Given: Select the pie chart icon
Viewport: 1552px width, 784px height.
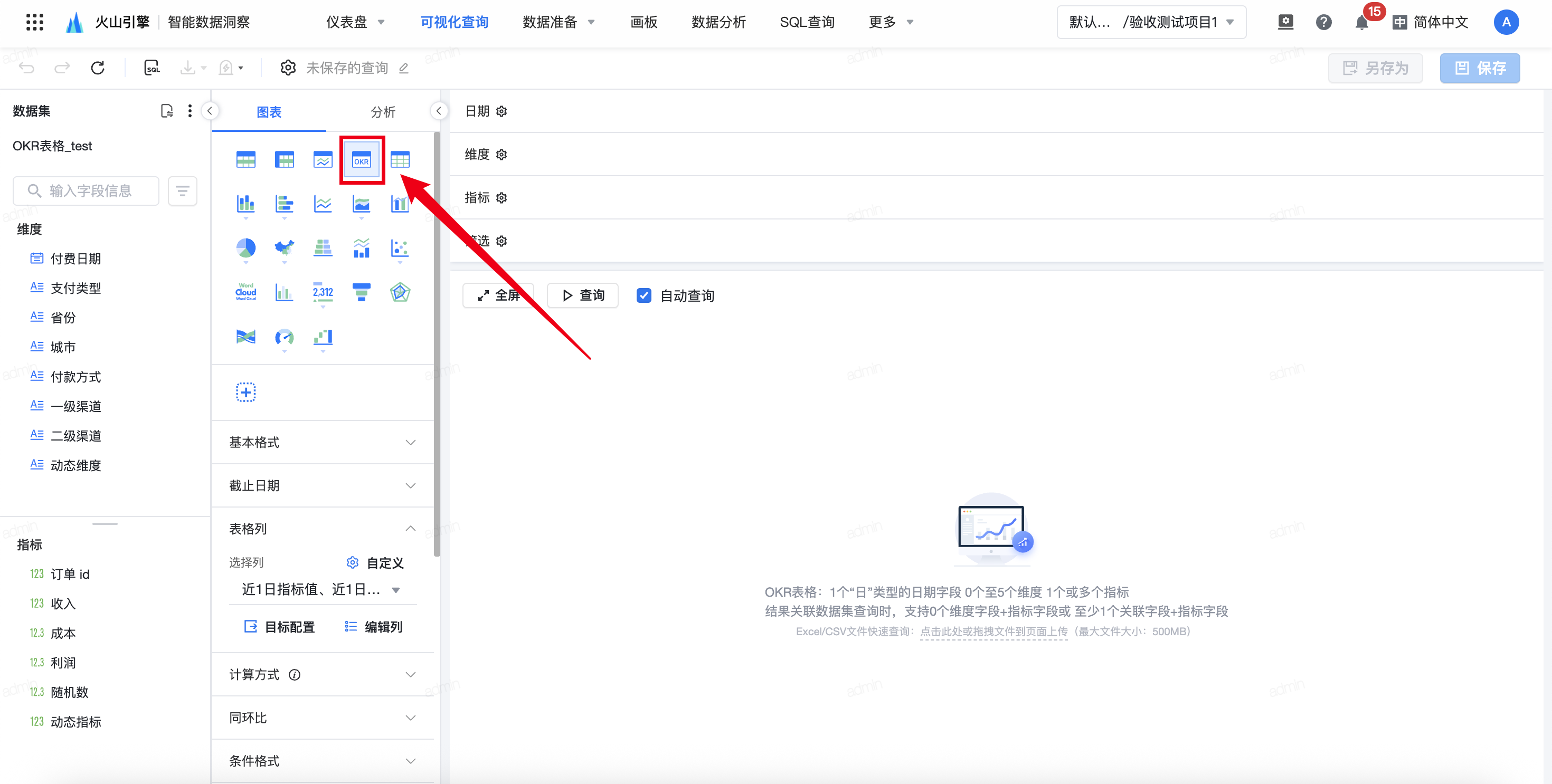Looking at the screenshot, I should tap(246, 248).
